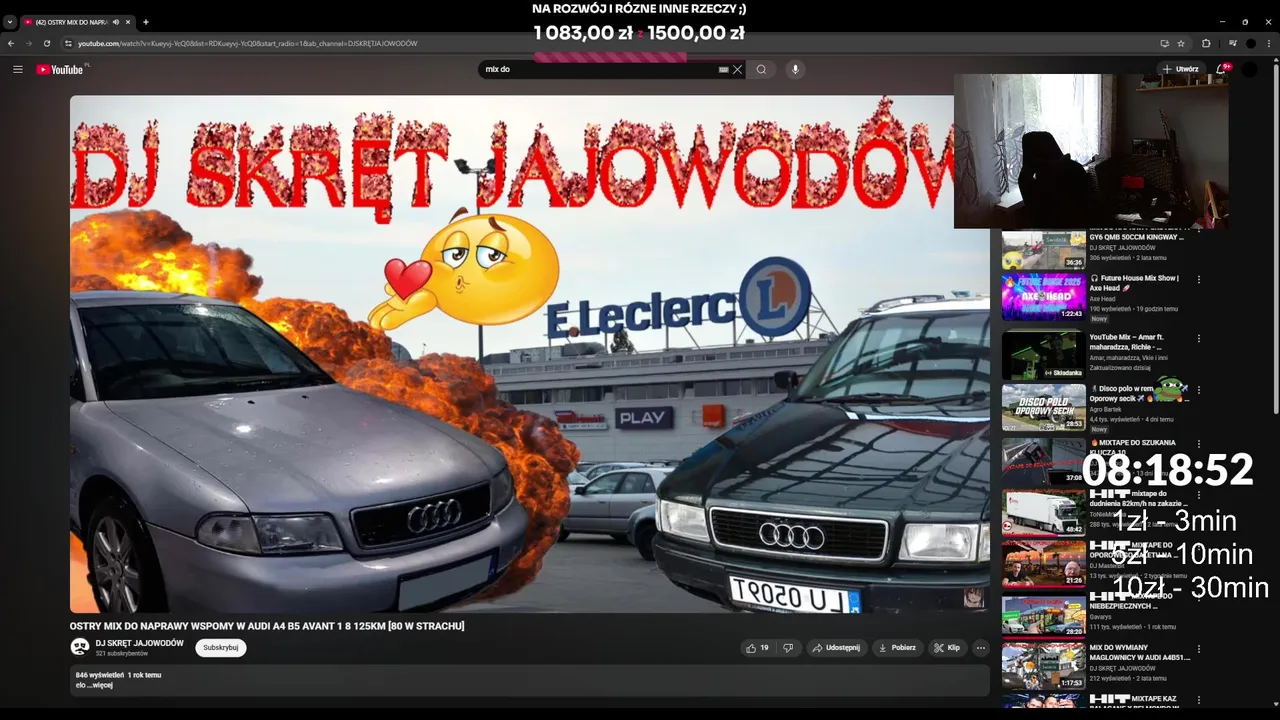This screenshot has height=720, width=1280.
Task: Open YouTube Mix Amar ft. maharadzza thumbnail
Action: 1044,355
